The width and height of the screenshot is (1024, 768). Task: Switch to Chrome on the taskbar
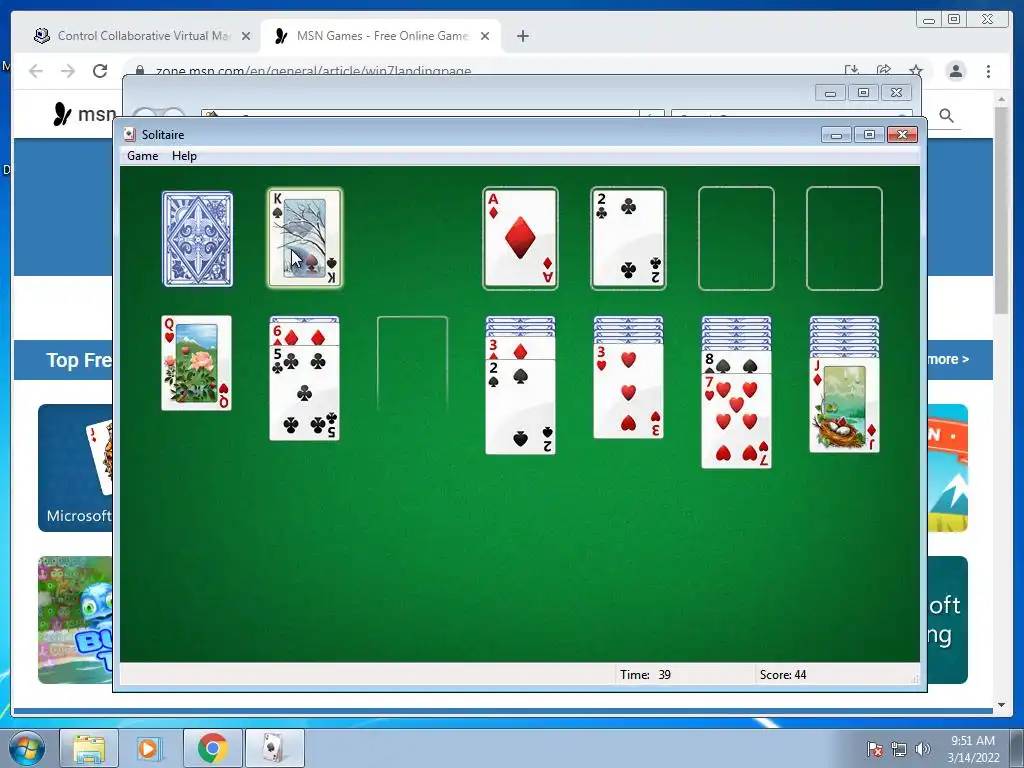pos(212,748)
